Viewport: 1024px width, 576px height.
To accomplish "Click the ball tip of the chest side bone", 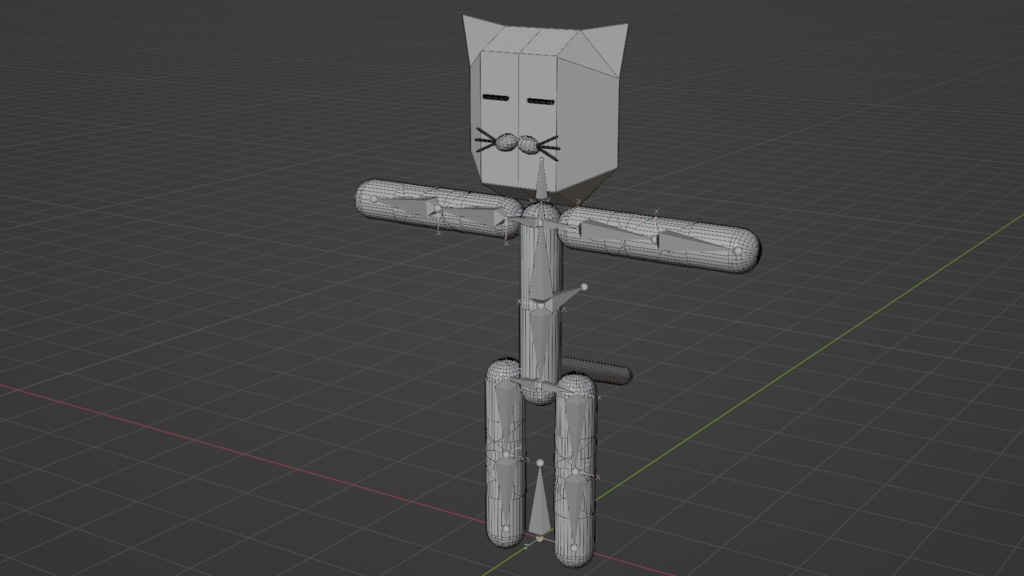I will 584,287.
